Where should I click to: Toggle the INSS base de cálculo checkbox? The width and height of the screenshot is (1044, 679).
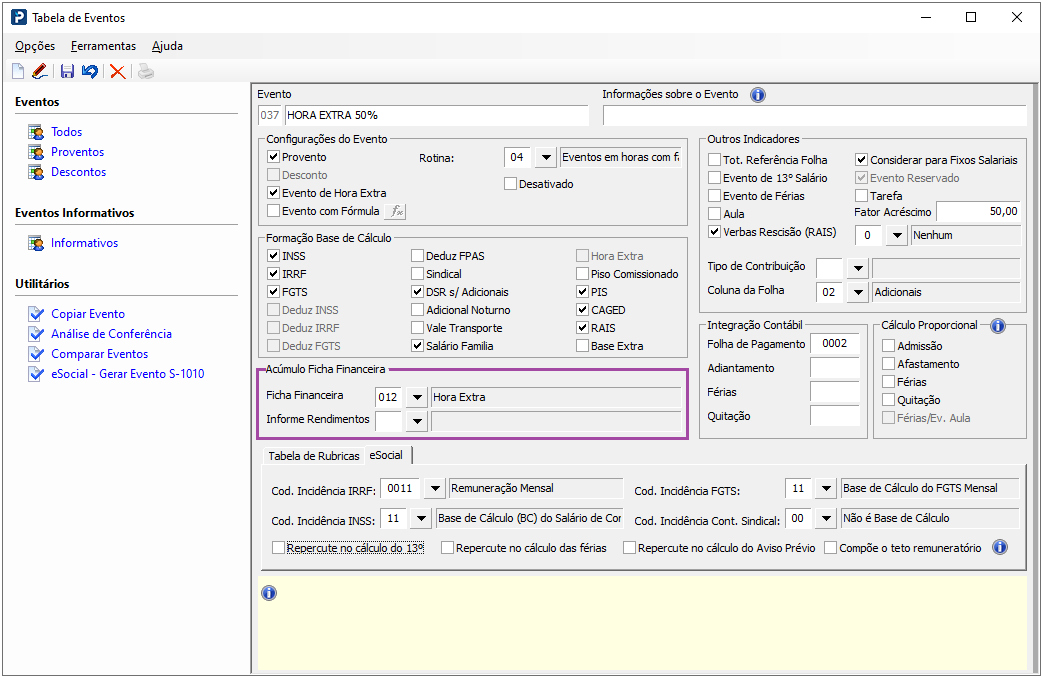[x=273, y=256]
